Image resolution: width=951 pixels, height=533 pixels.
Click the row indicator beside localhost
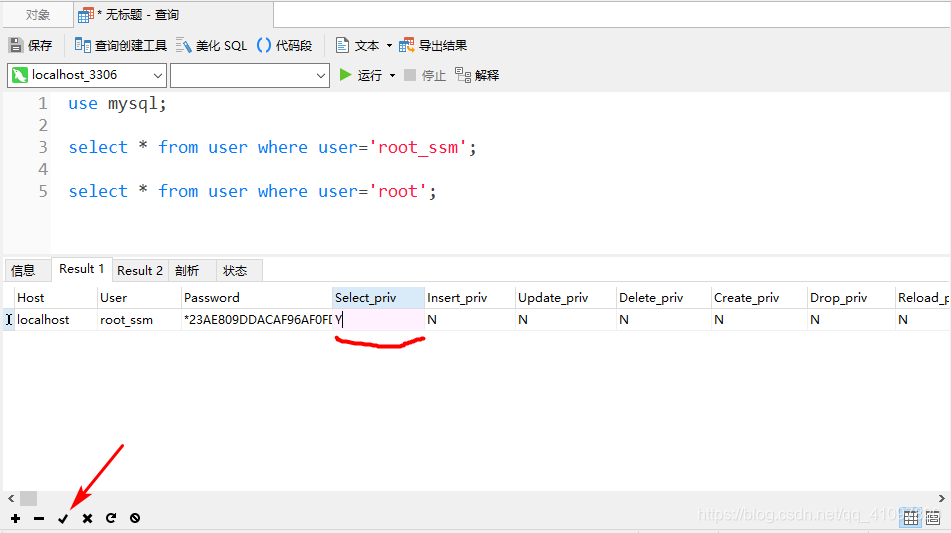8,320
